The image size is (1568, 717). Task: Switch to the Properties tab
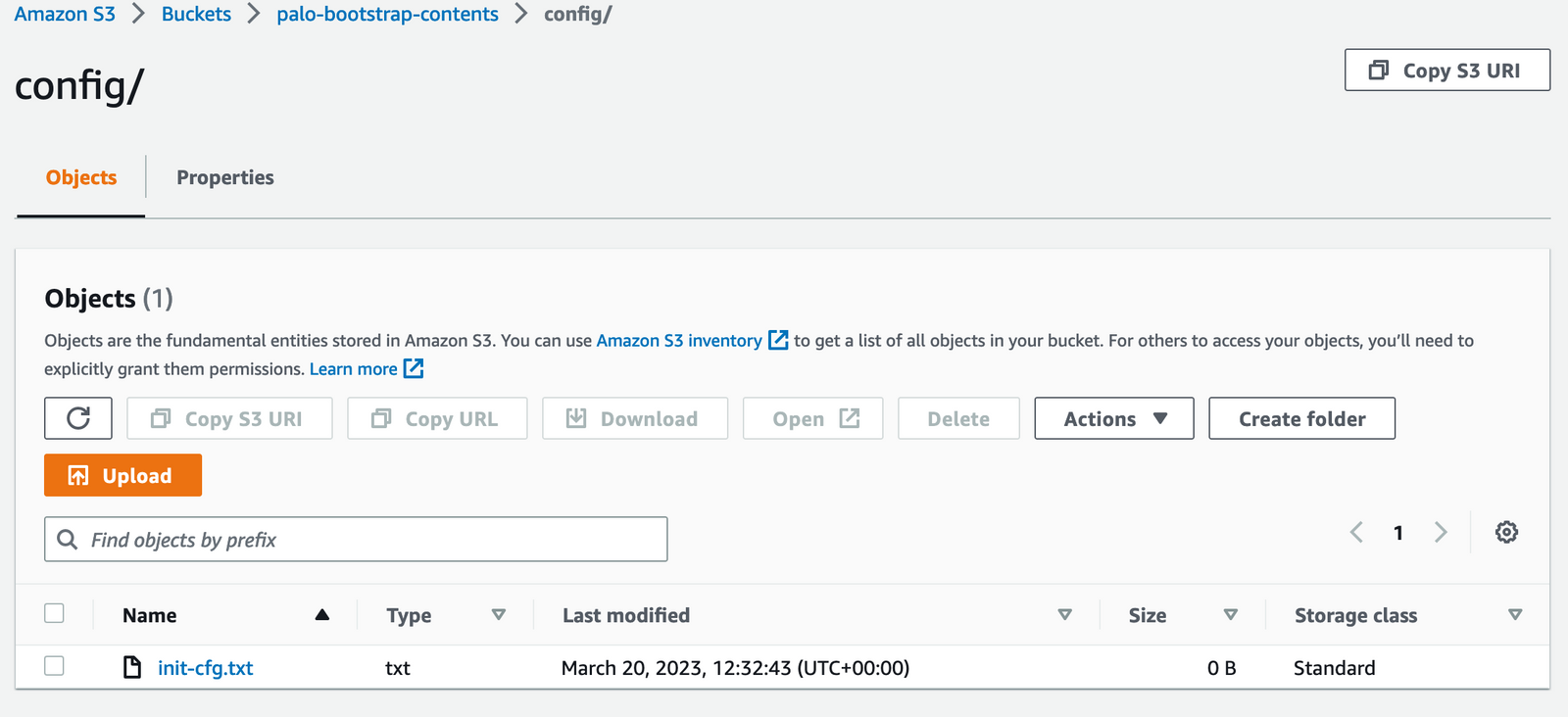click(x=225, y=177)
